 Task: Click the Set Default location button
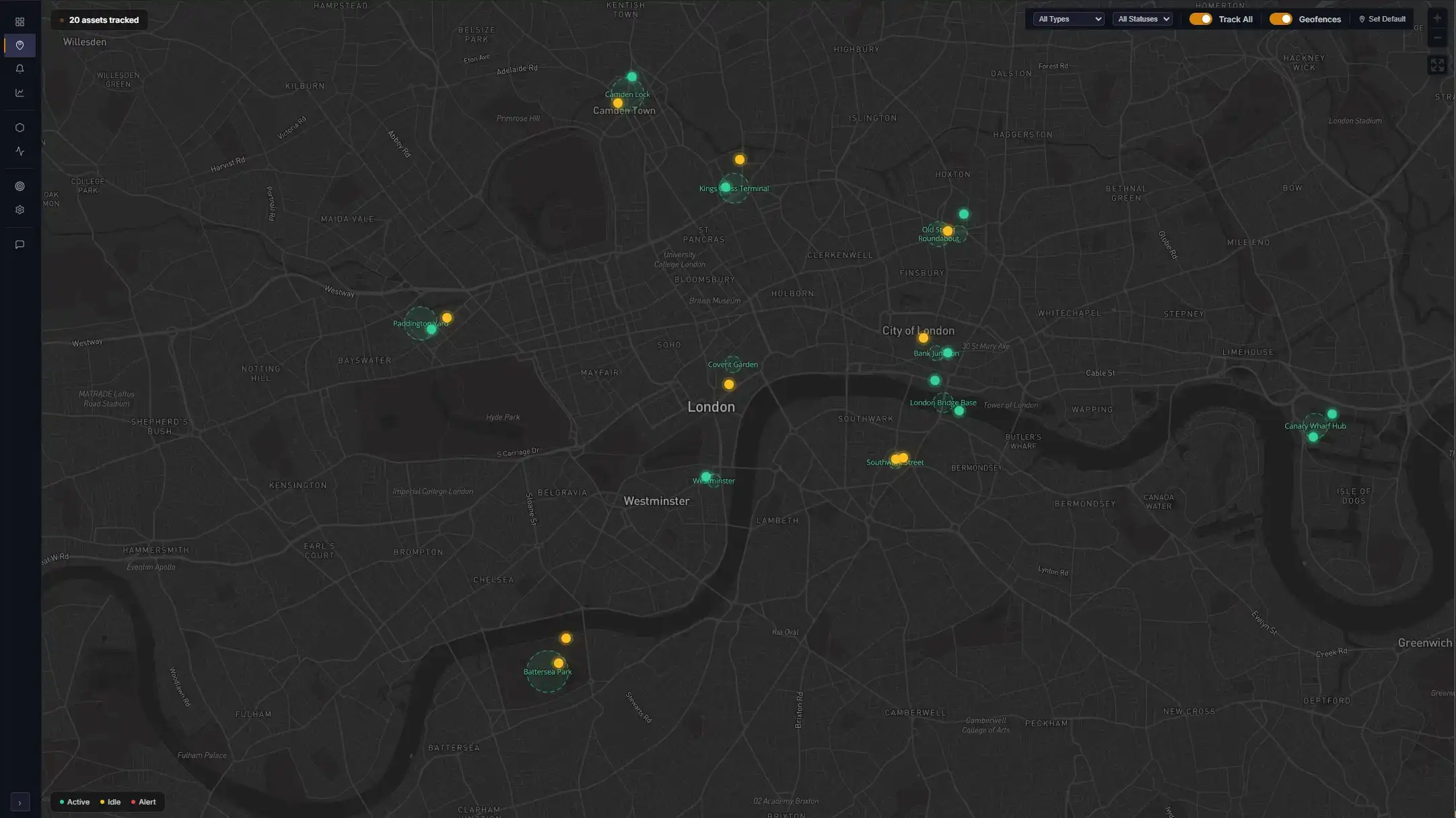point(1382,19)
